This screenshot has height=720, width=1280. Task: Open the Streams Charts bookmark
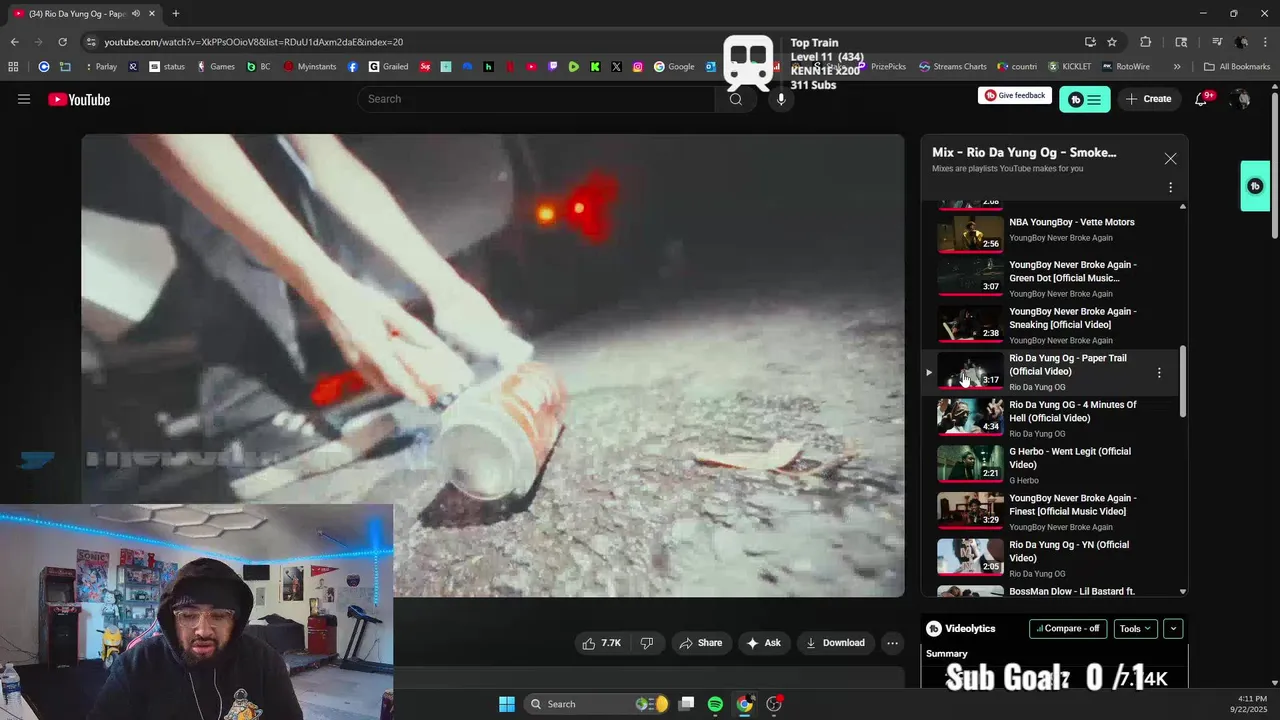[953, 67]
